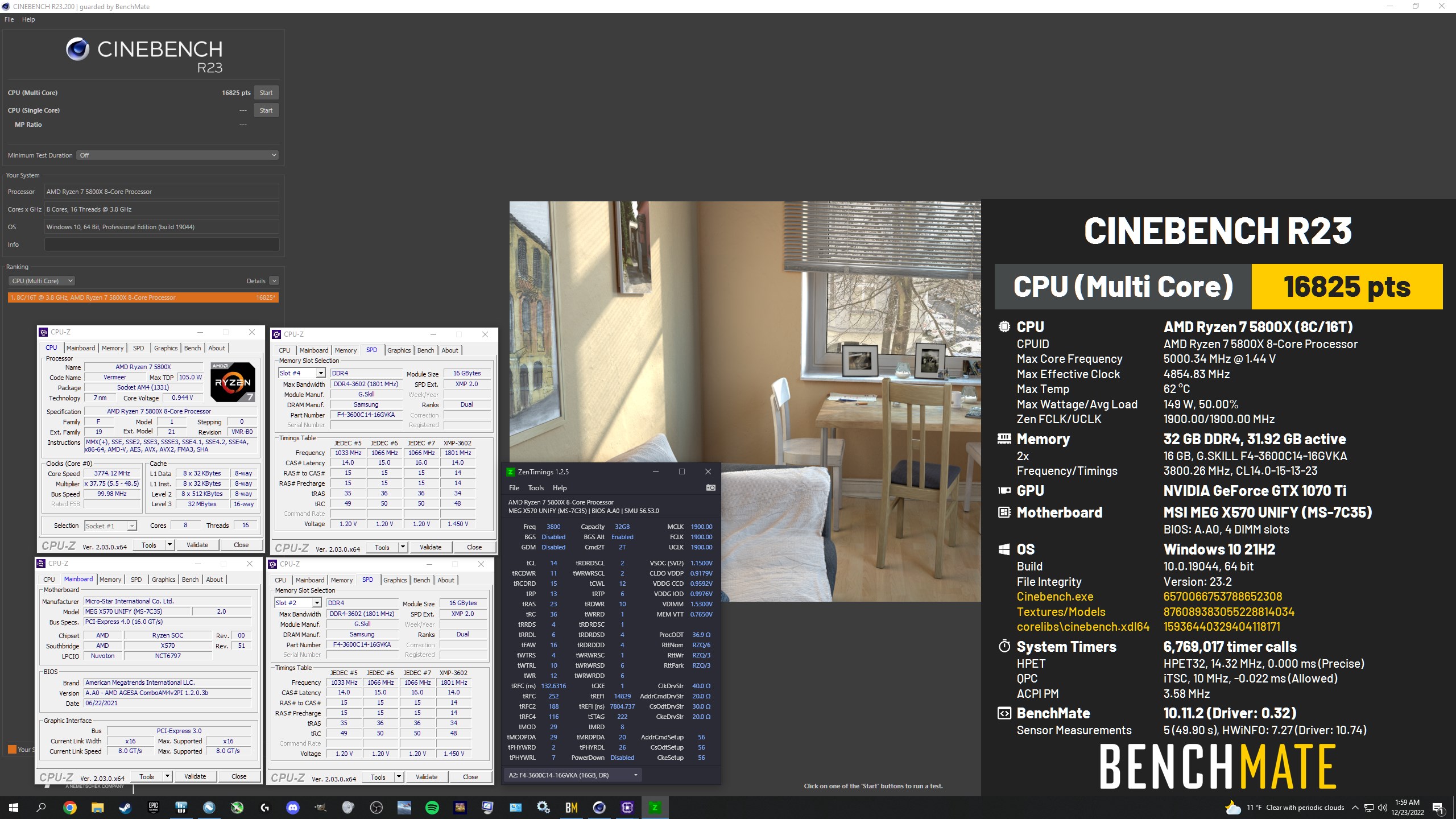This screenshot has width=1456, height=819.
Task: Launch Steam from the taskbar
Action: tap(125, 807)
